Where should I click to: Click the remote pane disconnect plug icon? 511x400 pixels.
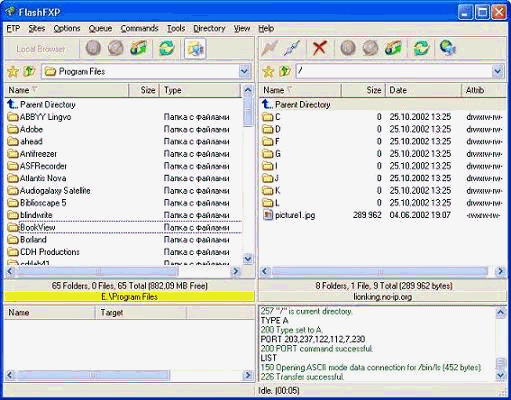click(x=292, y=48)
